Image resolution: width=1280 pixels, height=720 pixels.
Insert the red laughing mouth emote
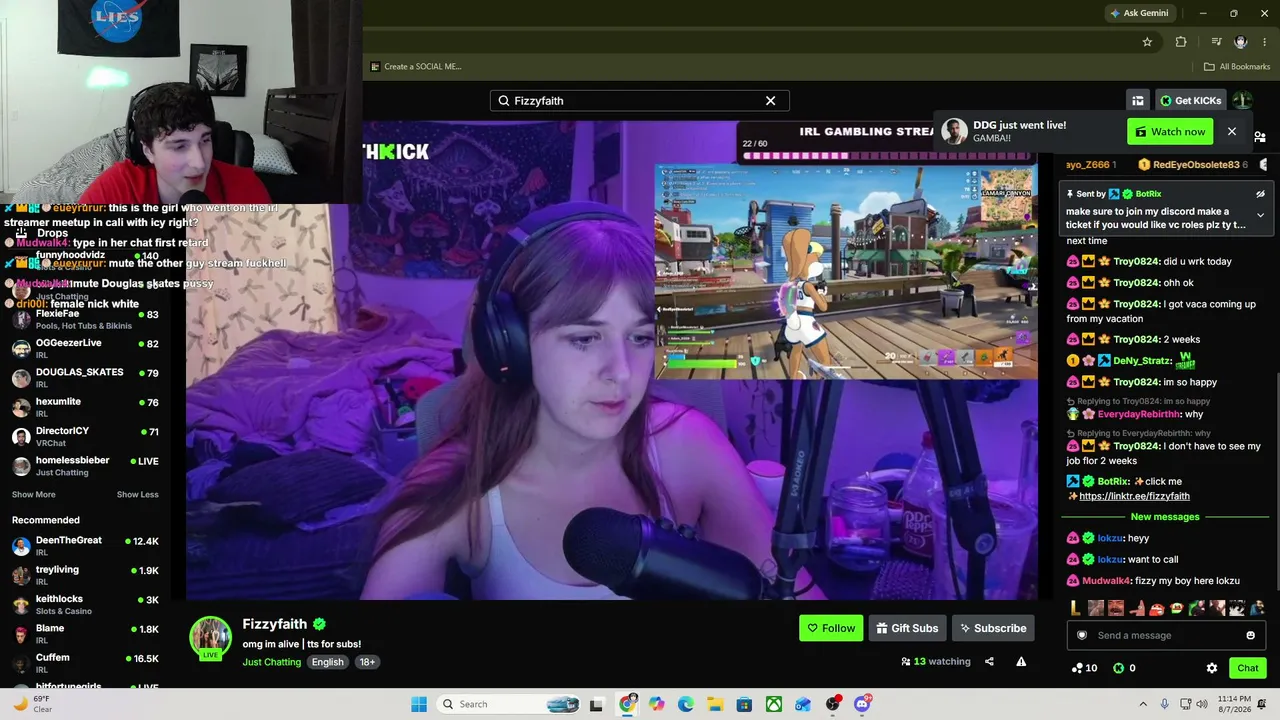click(1157, 608)
